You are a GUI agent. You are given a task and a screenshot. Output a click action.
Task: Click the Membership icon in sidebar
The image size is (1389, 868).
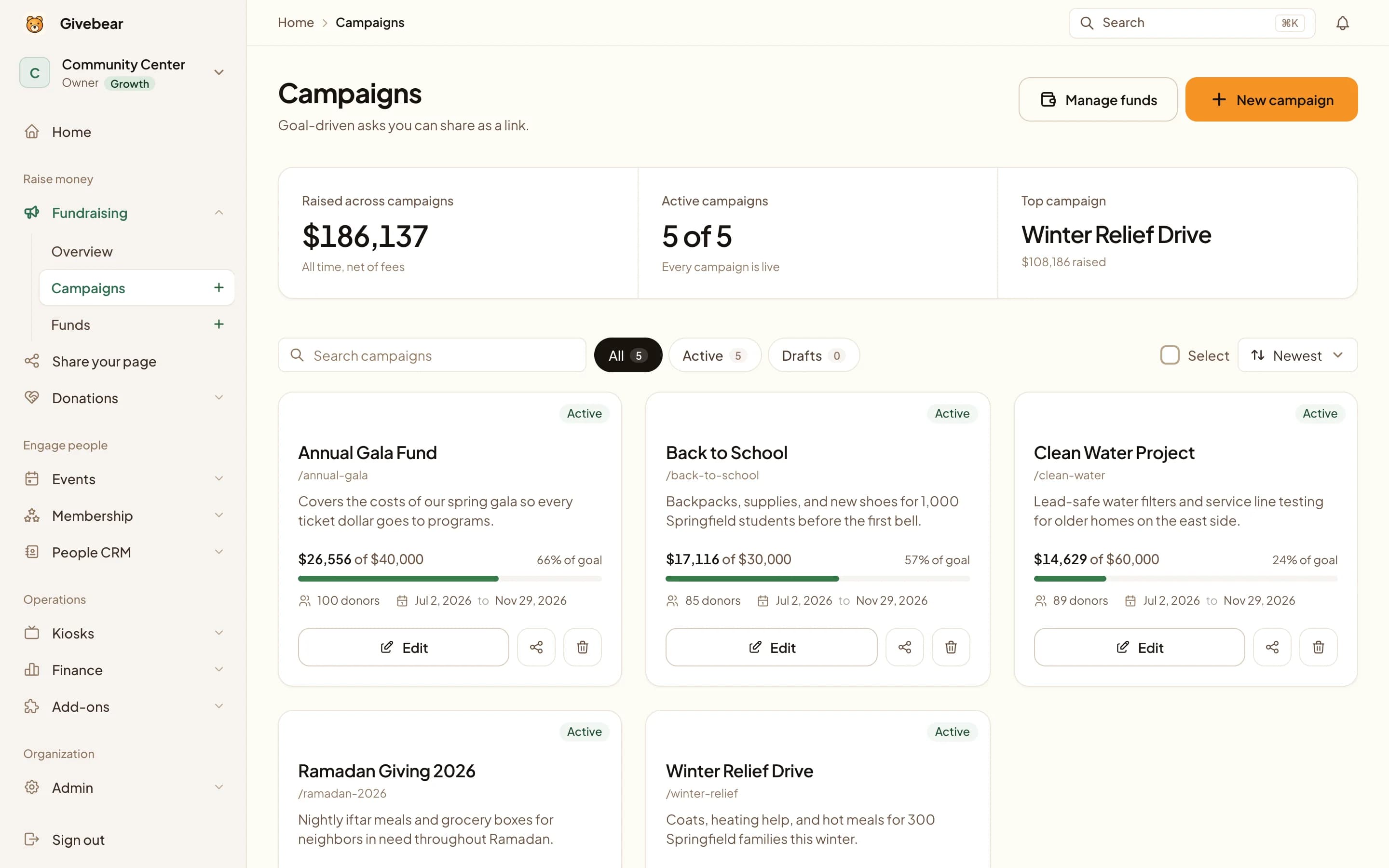coord(31,515)
